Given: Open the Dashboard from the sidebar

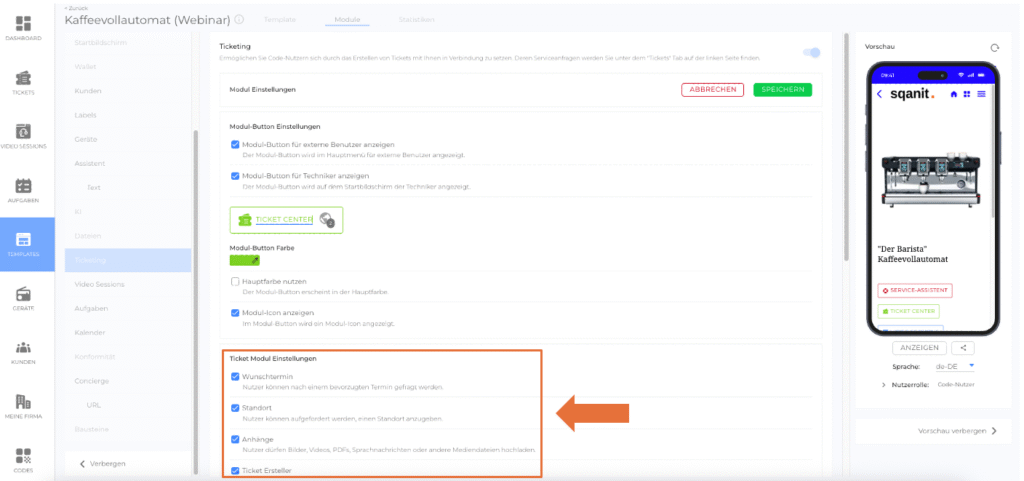Looking at the screenshot, I should coord(23,24).
